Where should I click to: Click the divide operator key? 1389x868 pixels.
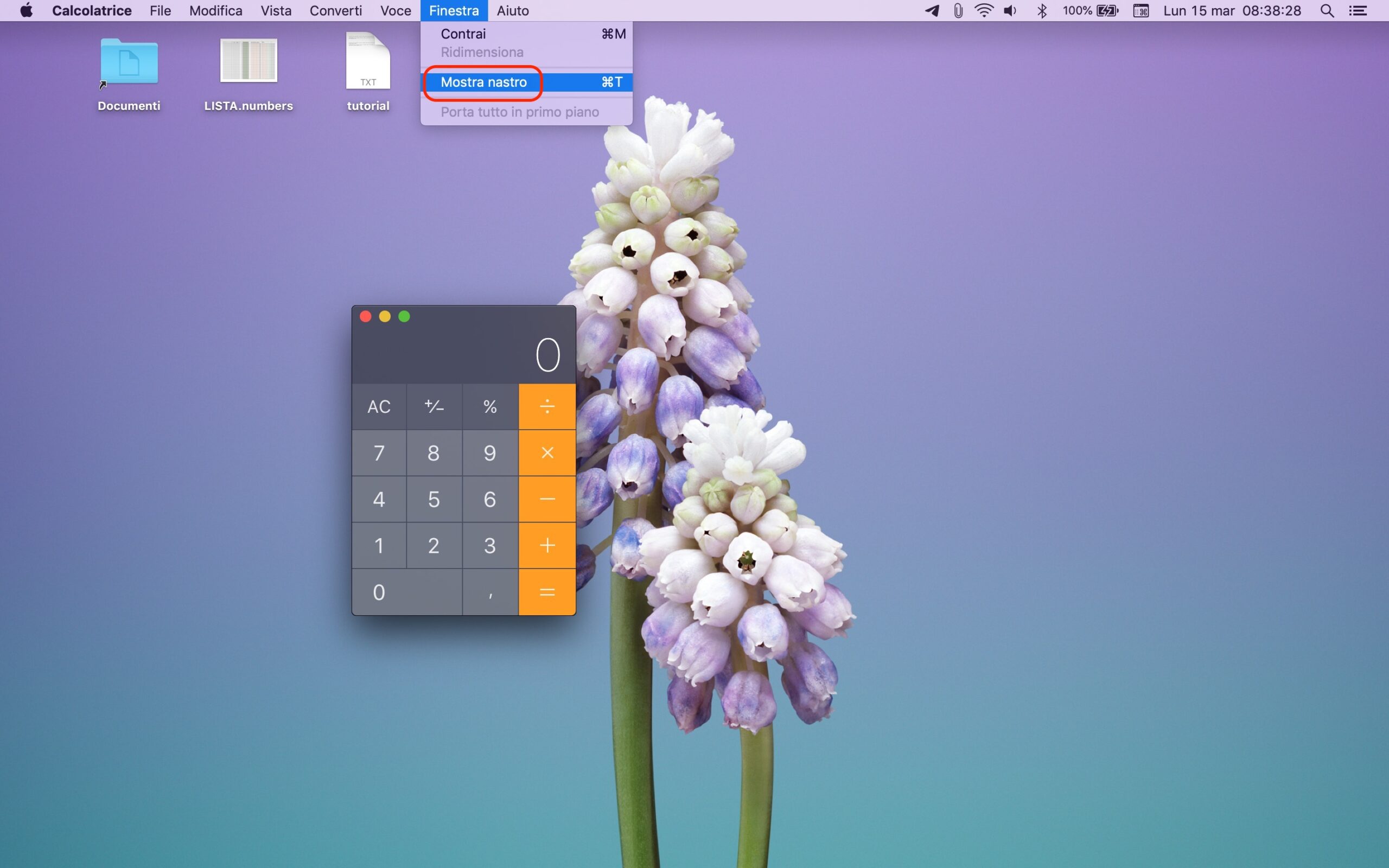pyautogui.click(x=546, y=406)
